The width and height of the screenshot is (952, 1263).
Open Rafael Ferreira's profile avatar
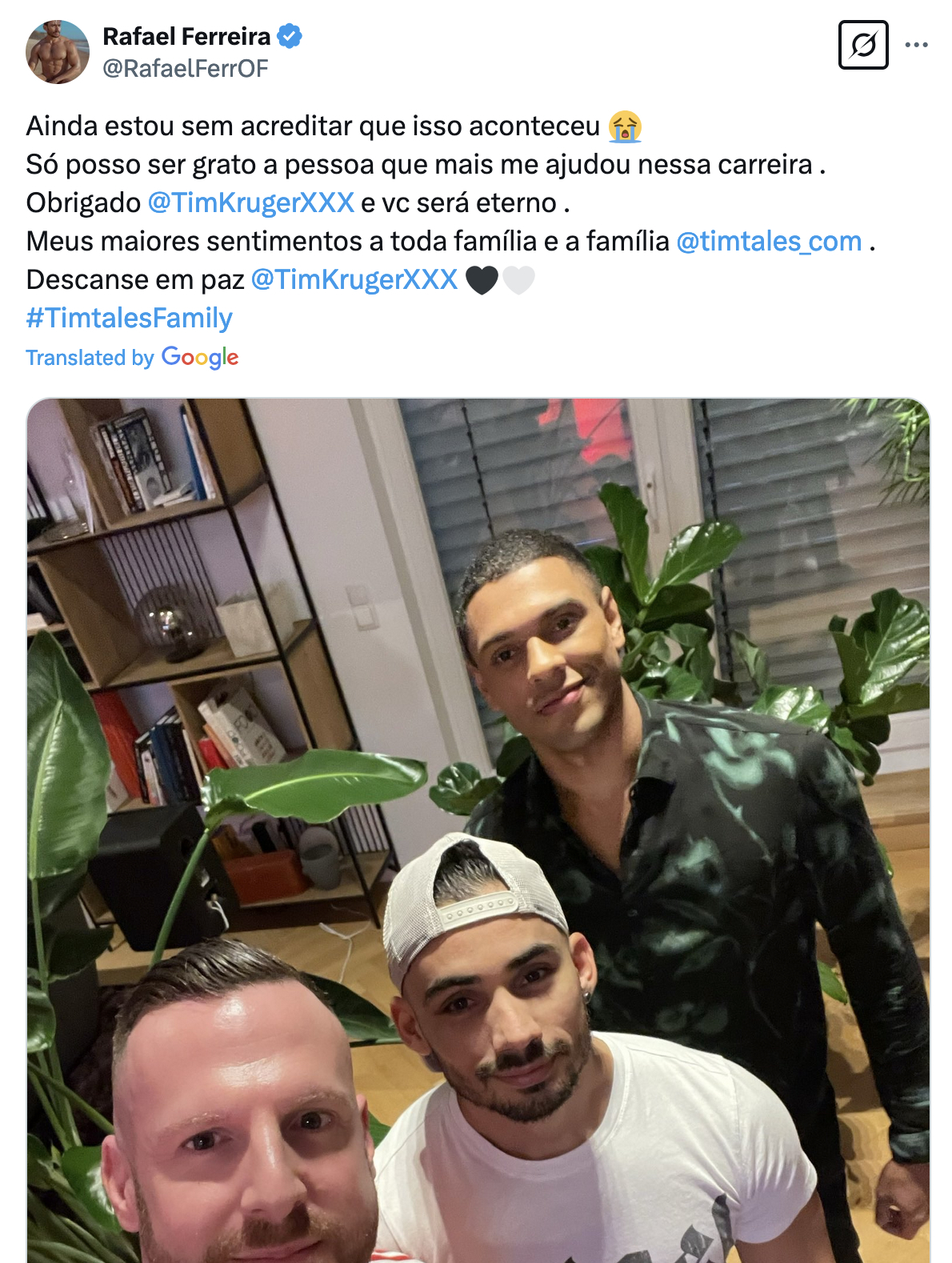[58, 52]
